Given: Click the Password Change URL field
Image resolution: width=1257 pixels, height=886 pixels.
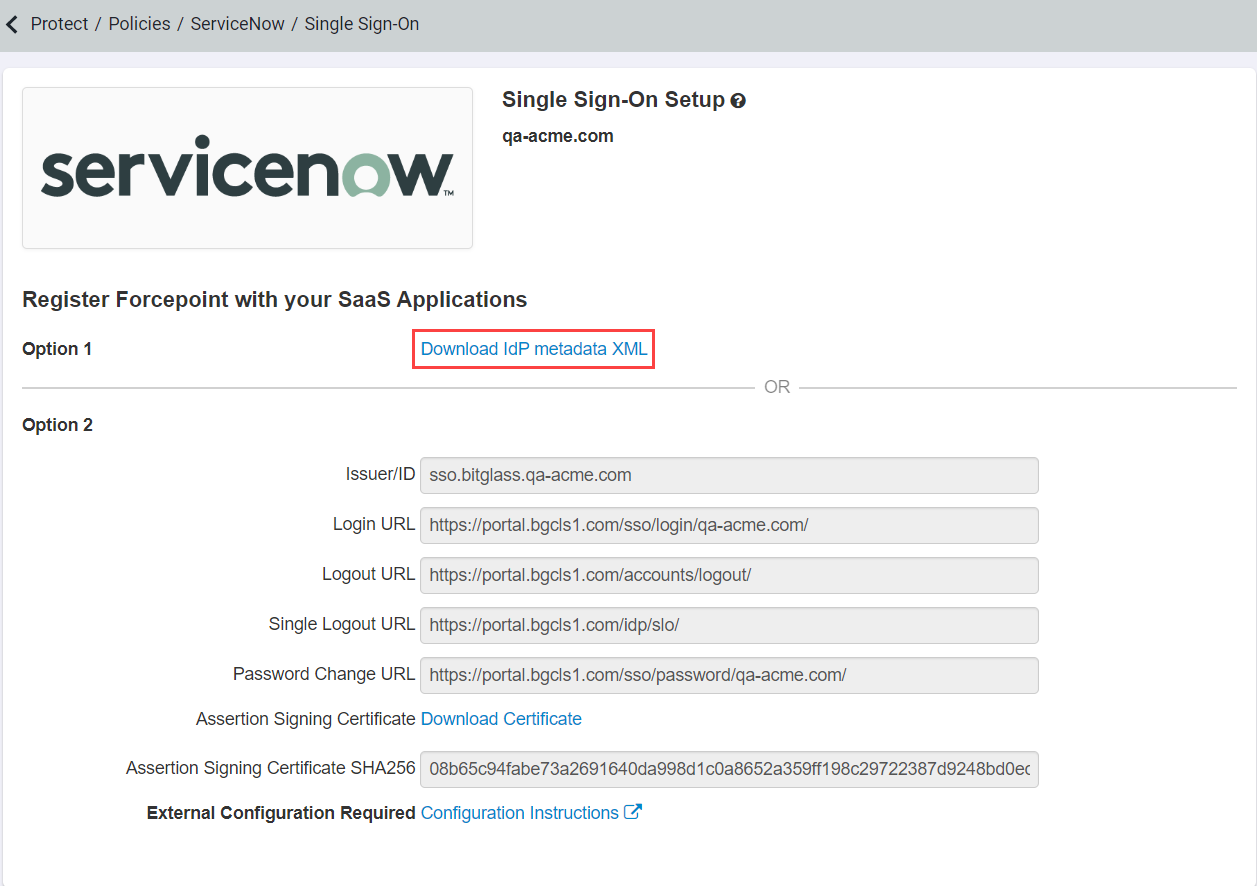Looking at the screenshot, I should pos(730,675).
